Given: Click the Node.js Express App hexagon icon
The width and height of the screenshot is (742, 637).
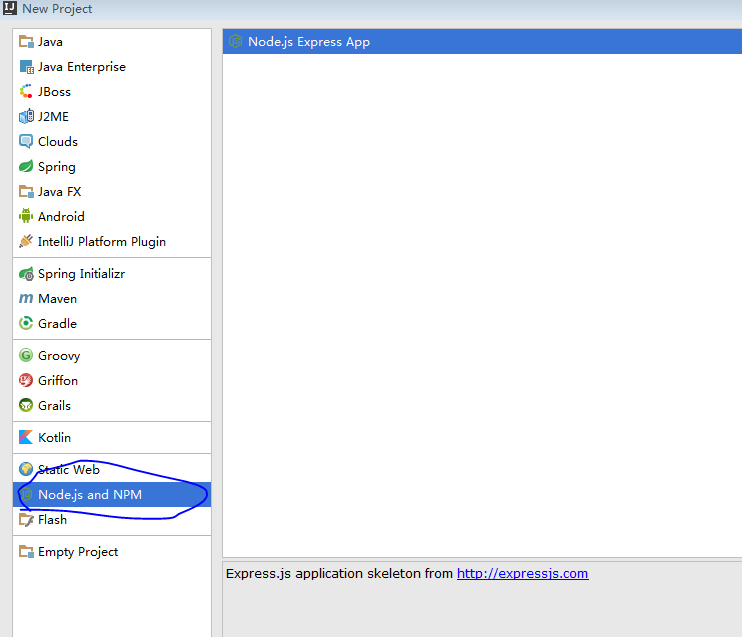Looking at the screenshot, I should (235, 42).
